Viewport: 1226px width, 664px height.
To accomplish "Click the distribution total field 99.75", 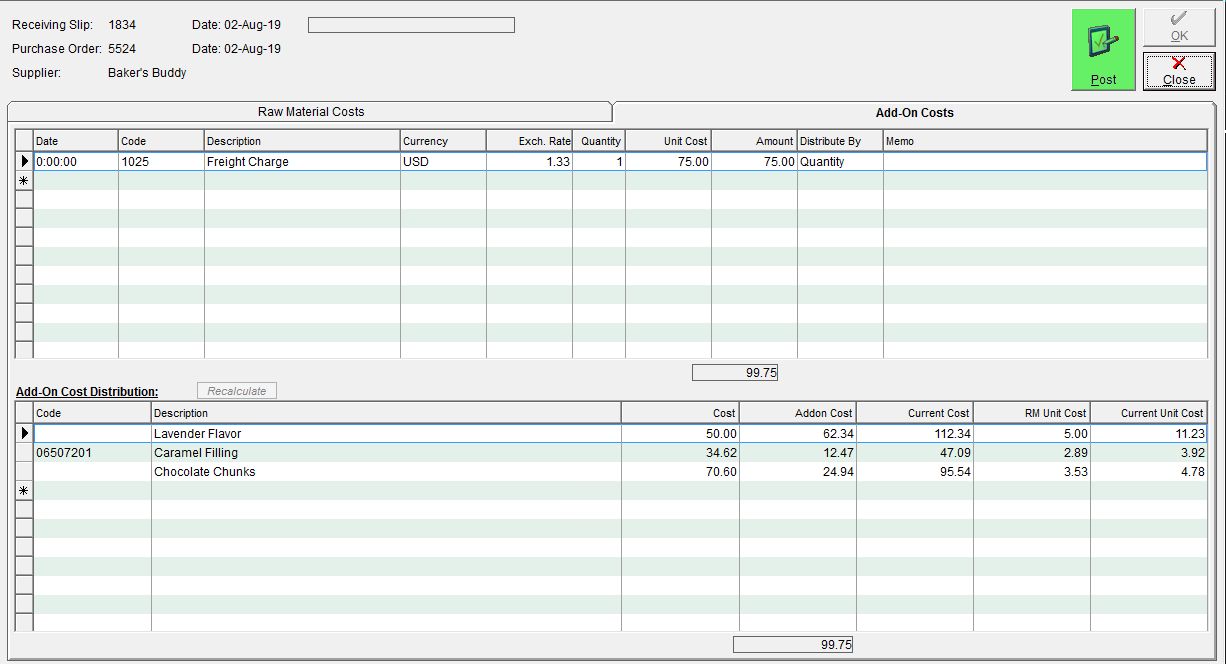I will tap(793, 645).
